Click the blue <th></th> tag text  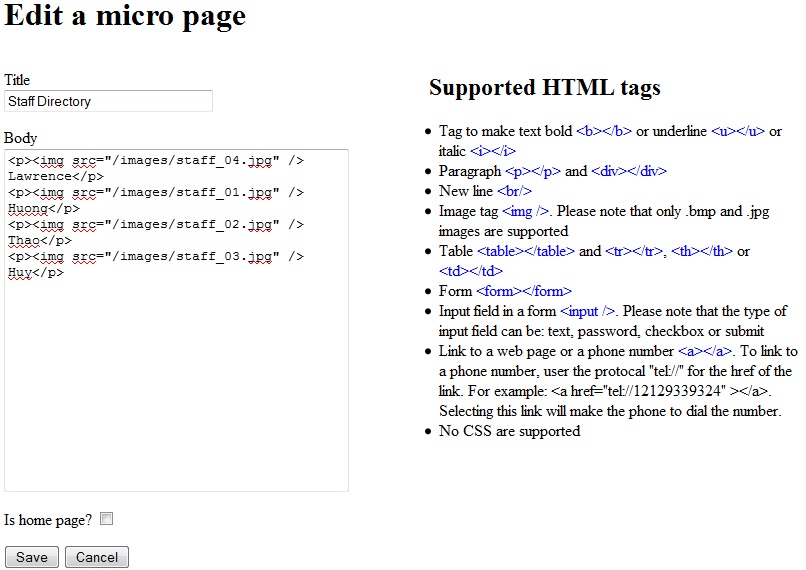pos(702,251)
